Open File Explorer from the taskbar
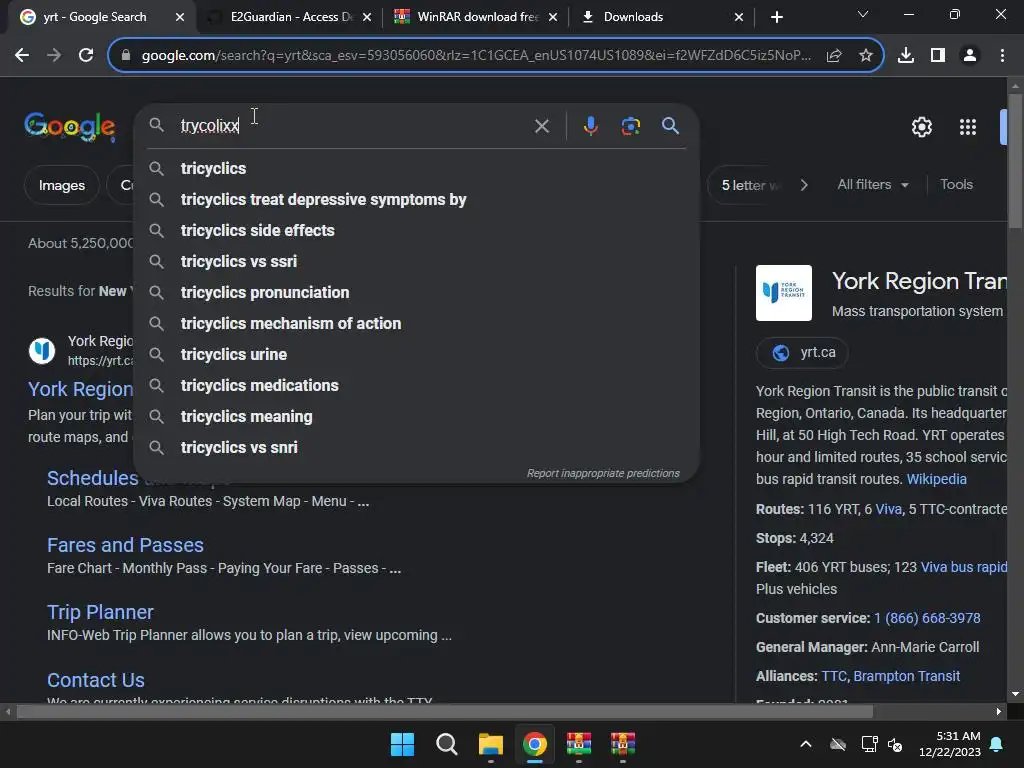Viewport: 1024px width, 768px height. (x=490, y=744)
